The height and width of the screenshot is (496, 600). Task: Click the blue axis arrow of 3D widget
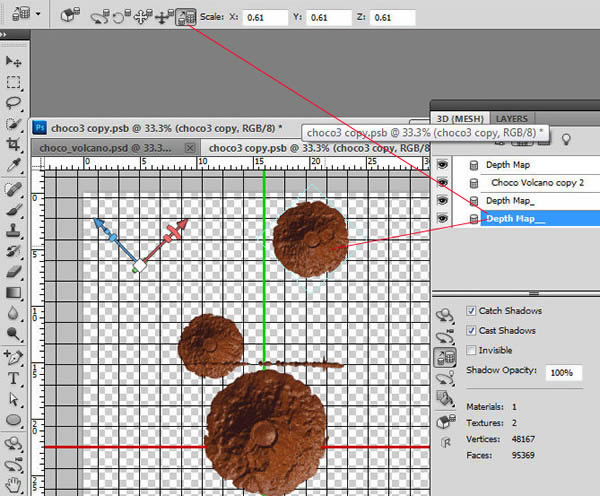99,223
